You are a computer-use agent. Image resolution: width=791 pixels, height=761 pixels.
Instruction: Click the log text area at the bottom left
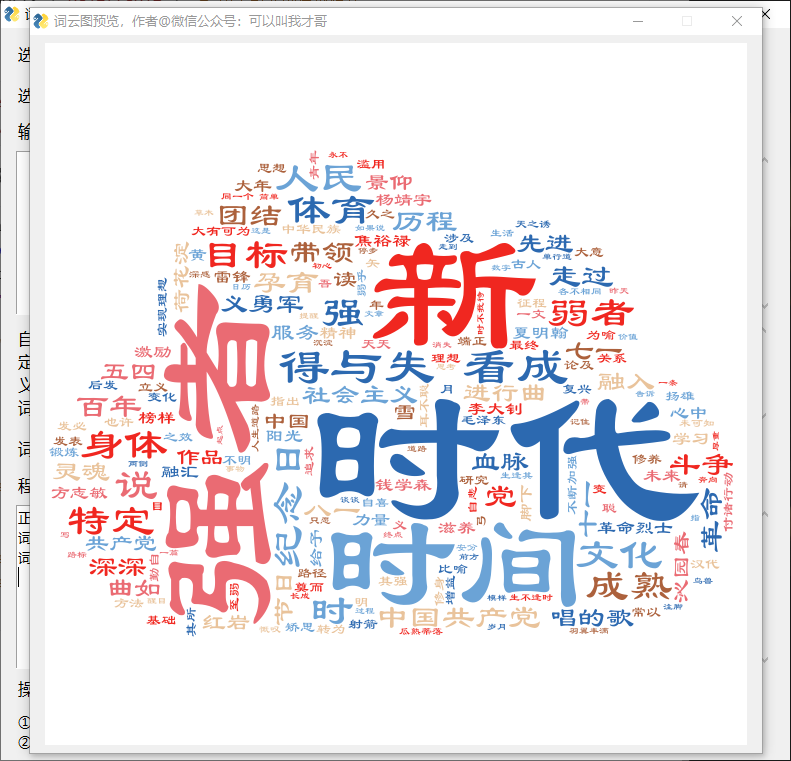click(x=22, y=590)
